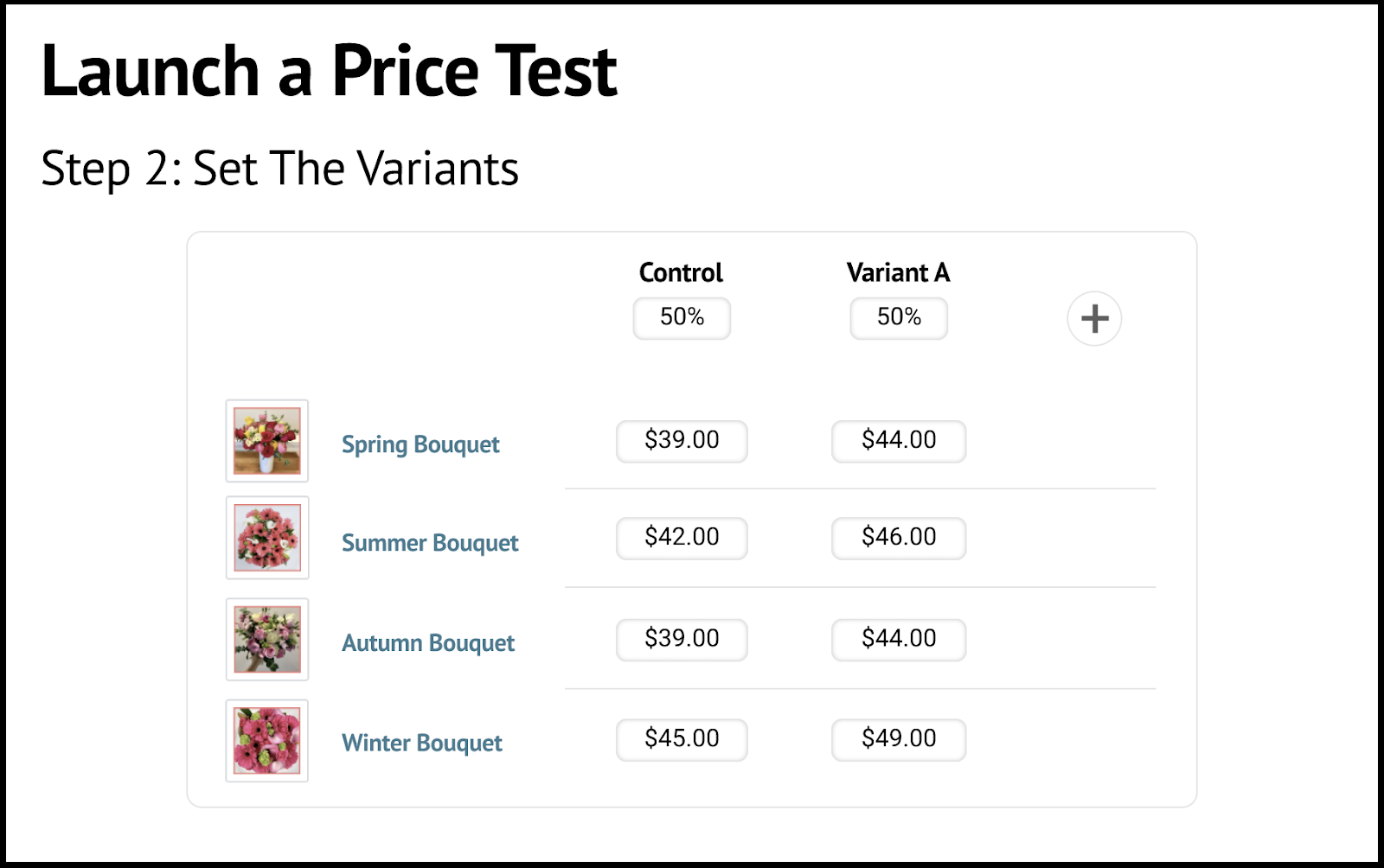Edit Autumn Bouquet control price $39.00
The image size is (1384, 868).
[682, 639]
